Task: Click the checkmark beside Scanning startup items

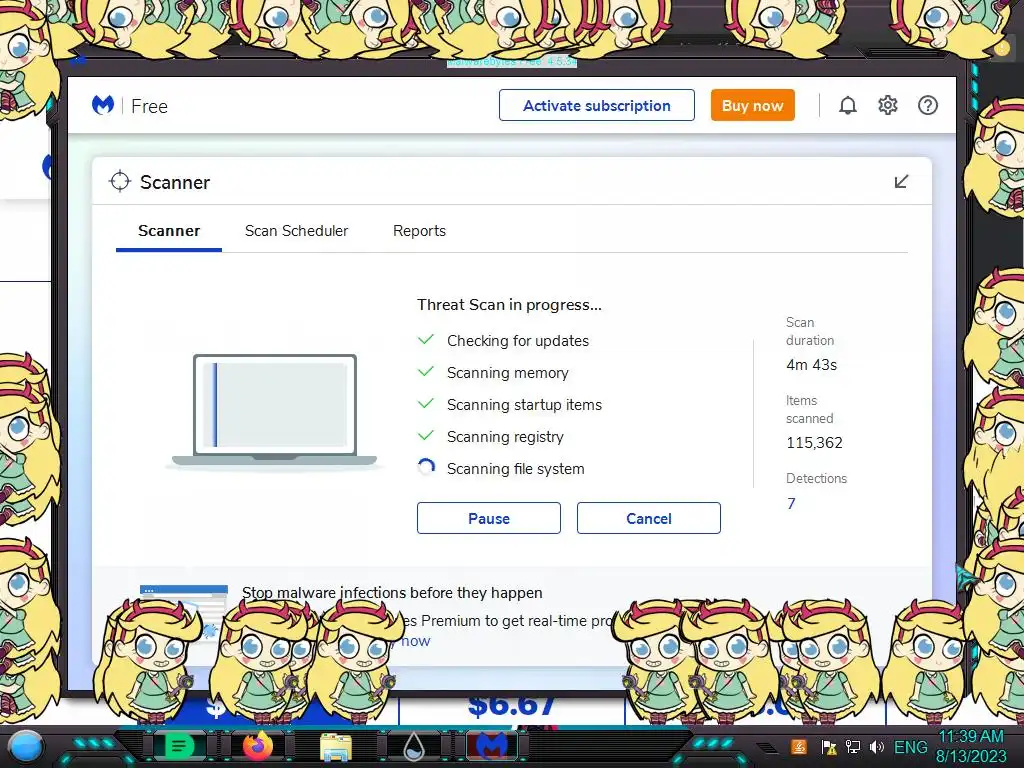Action: pos(426,404)
